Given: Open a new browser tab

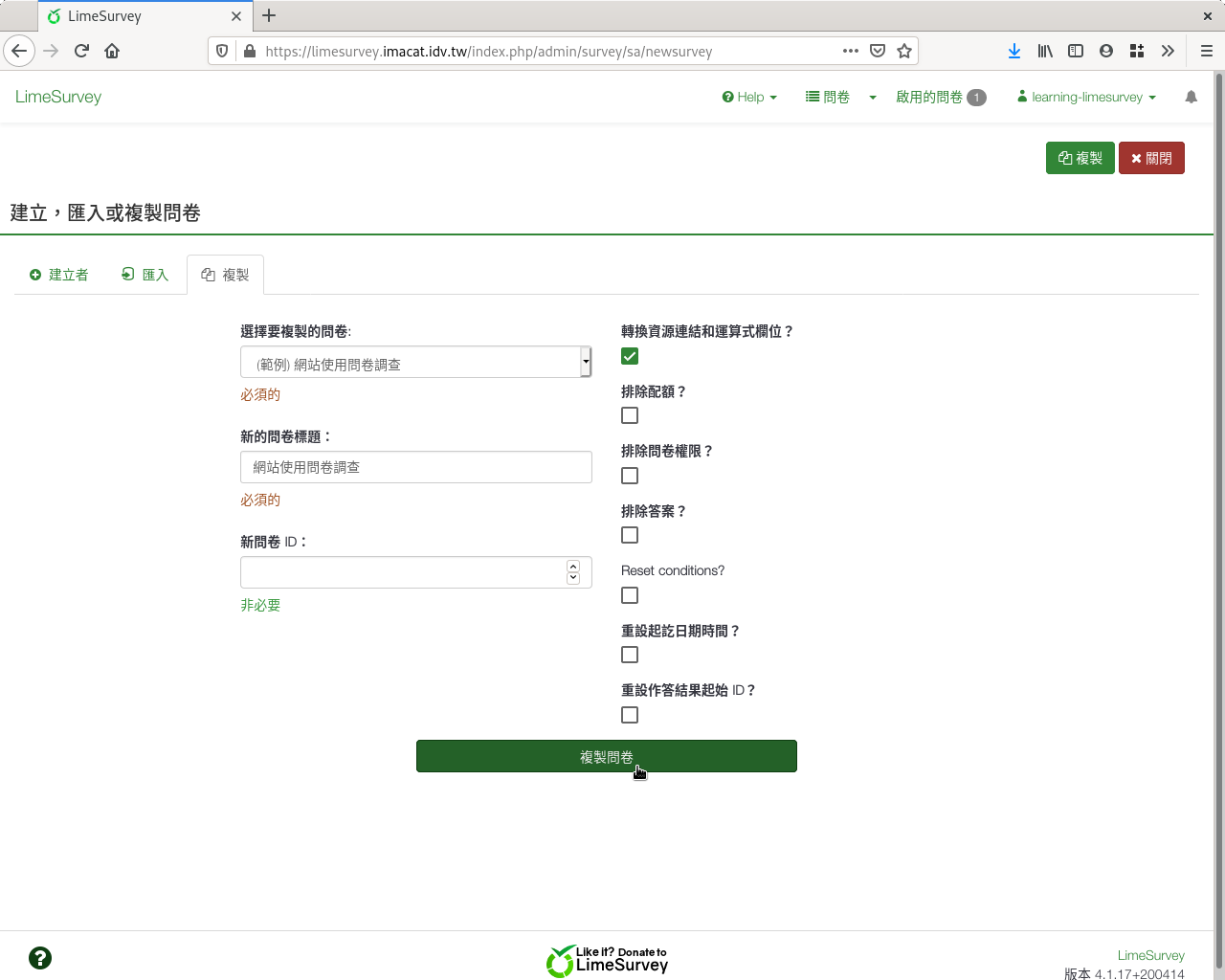Looking at the screenshot, I should pos(269,15).
